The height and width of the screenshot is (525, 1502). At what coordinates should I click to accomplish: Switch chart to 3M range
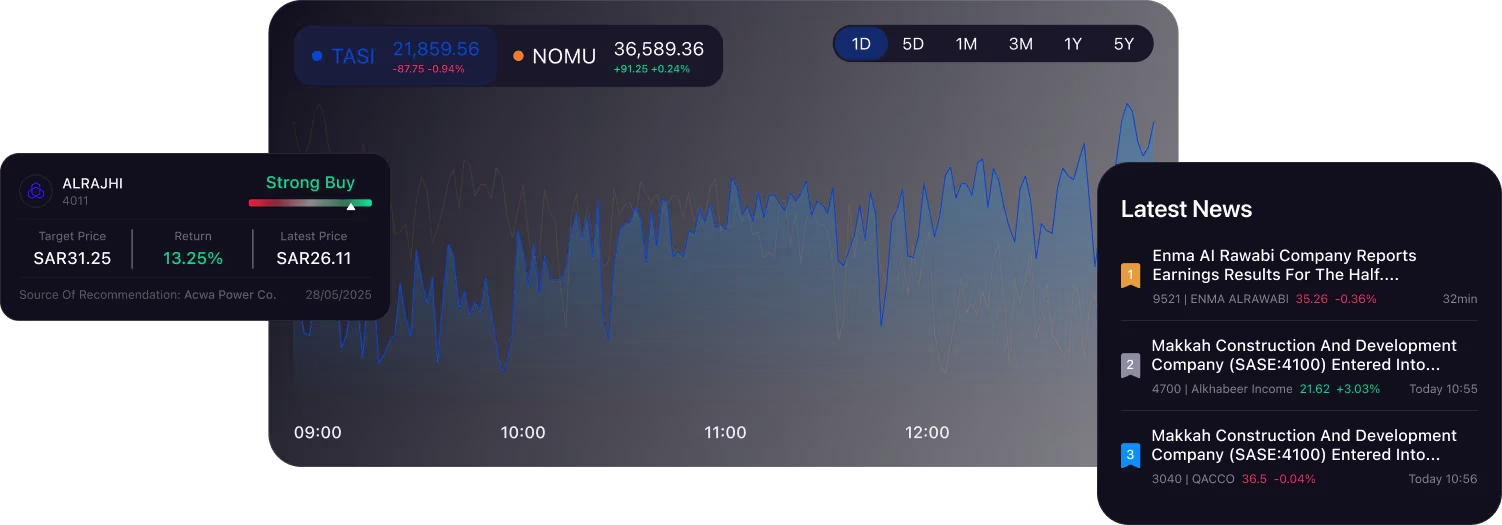(1020, 44)
